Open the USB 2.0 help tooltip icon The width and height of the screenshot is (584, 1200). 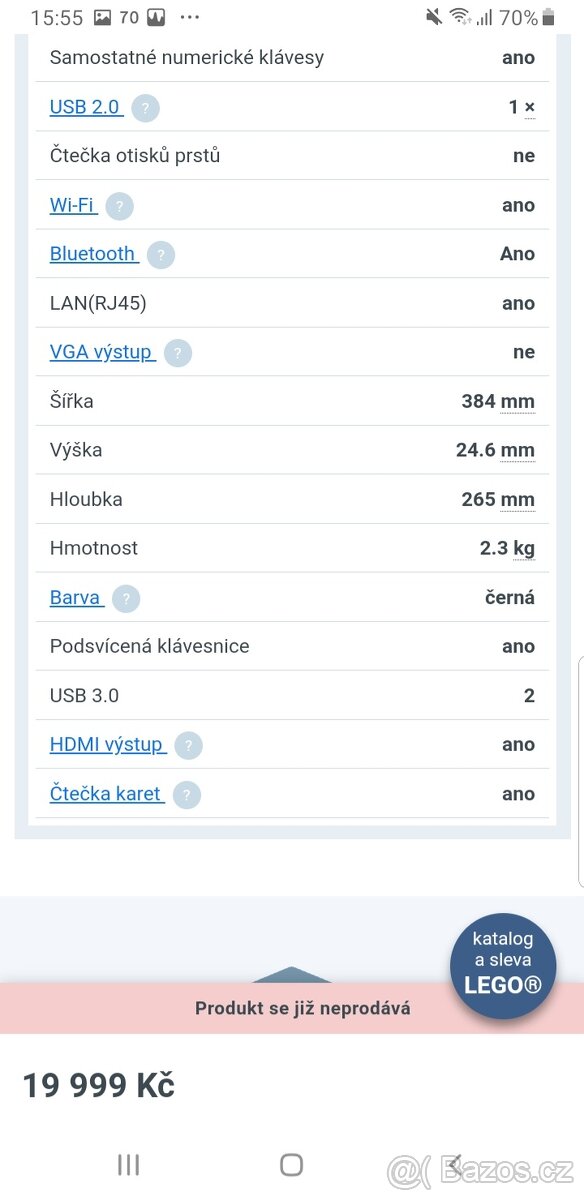[x=145, y=107]
